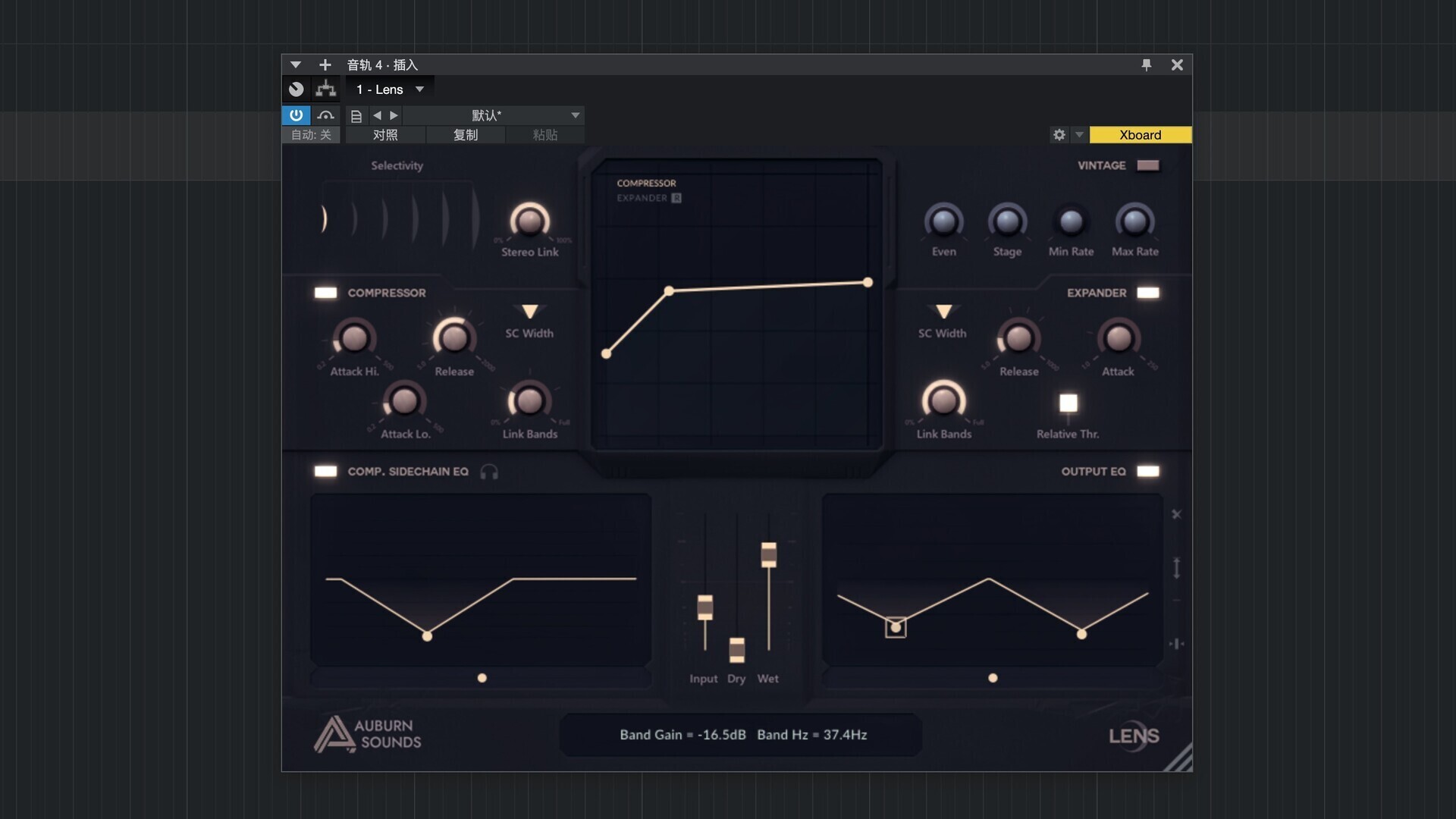Select the first Selectivity curve shape
Image resolution: width=1456 pixels, height=819 pixels.
click(x=324, y=218)
